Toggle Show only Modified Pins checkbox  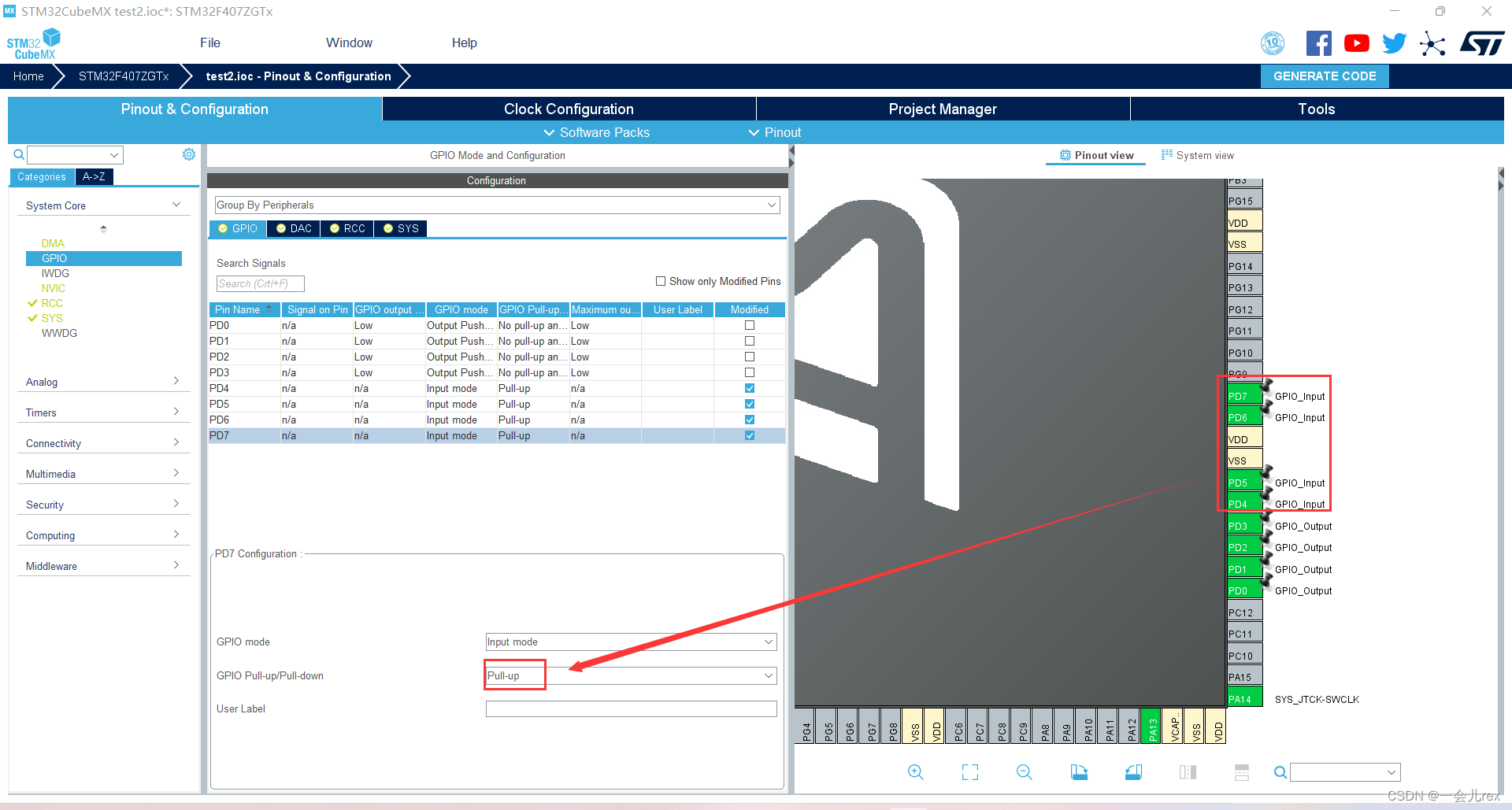[661, 281]
